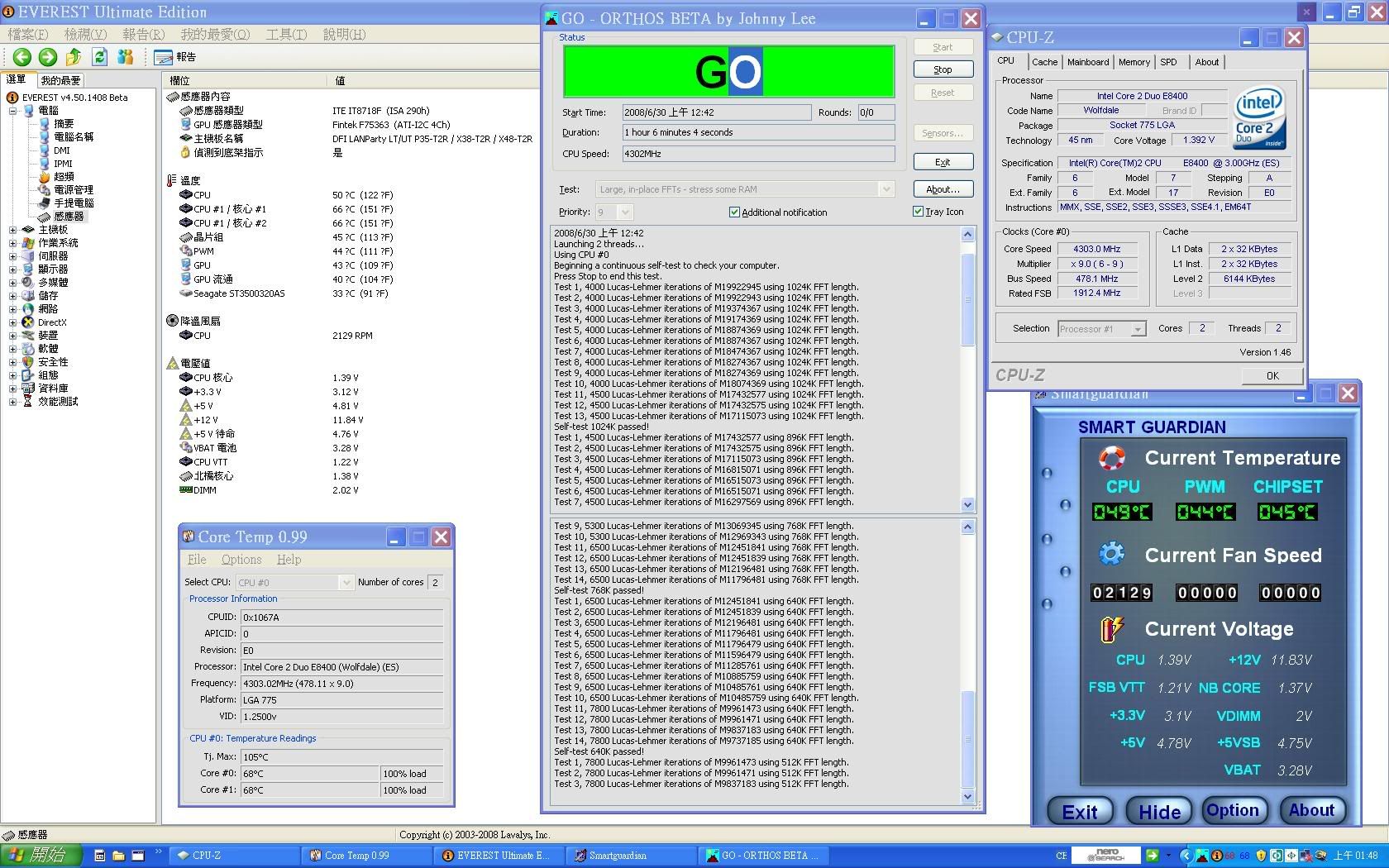
Task: Click the Exit button in Smart Guardian
Action: (x=1080, y=811)
